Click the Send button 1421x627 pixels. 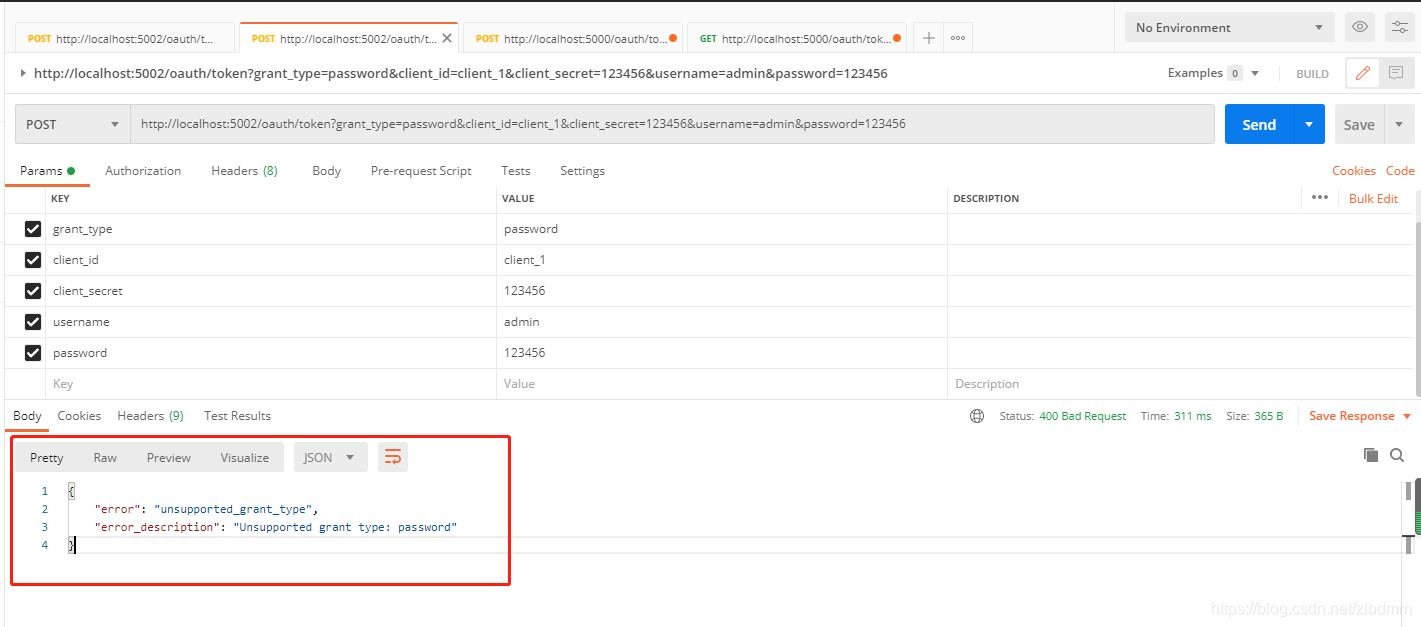click(x=1258, y=123)
